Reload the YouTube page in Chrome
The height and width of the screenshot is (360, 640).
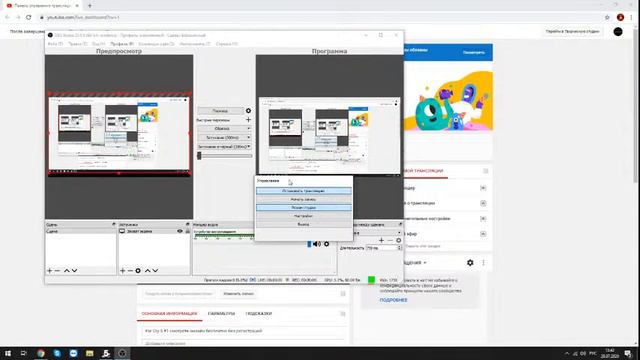pyautogui.click(x=29, y=17)
